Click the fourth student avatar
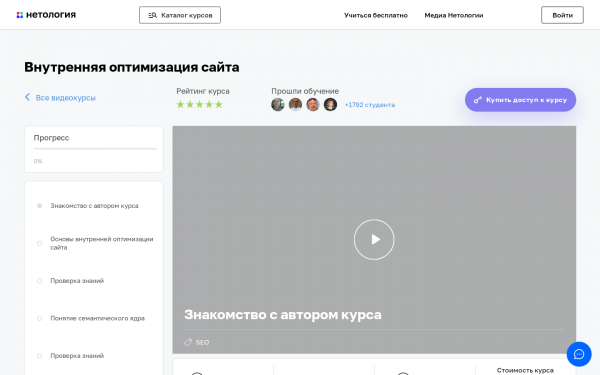This screenshot has width=600, height=375. tap(331, 104)
